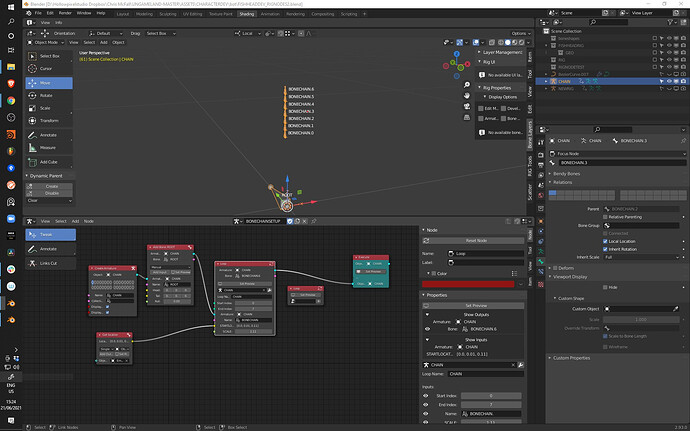Screen dimensions: 690x431
Task: Toggle X-ray icon in viewport header
Action: [x=492, y=42]
